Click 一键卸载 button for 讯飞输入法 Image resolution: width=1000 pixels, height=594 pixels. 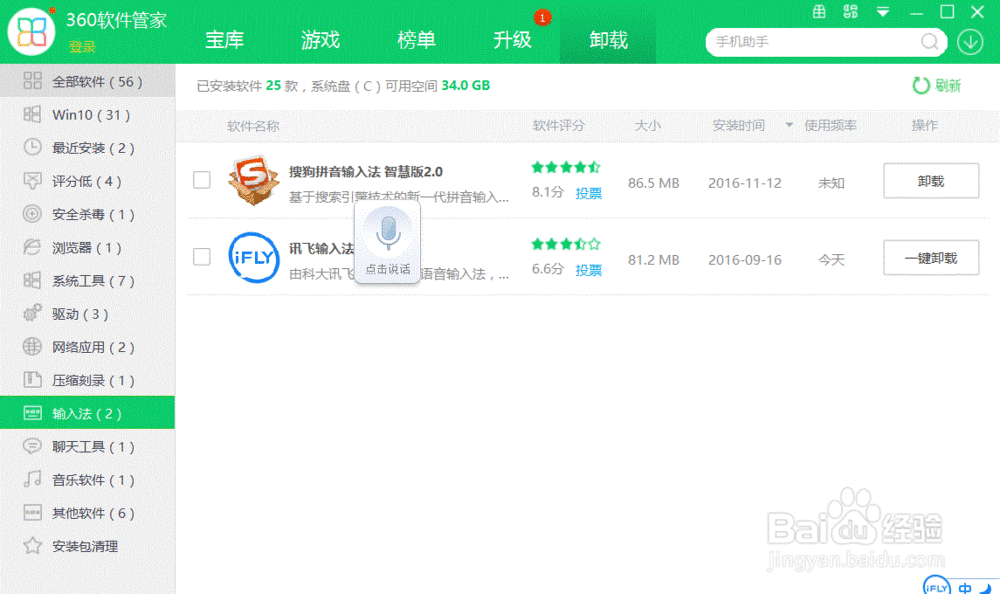[x=930, y=258]
